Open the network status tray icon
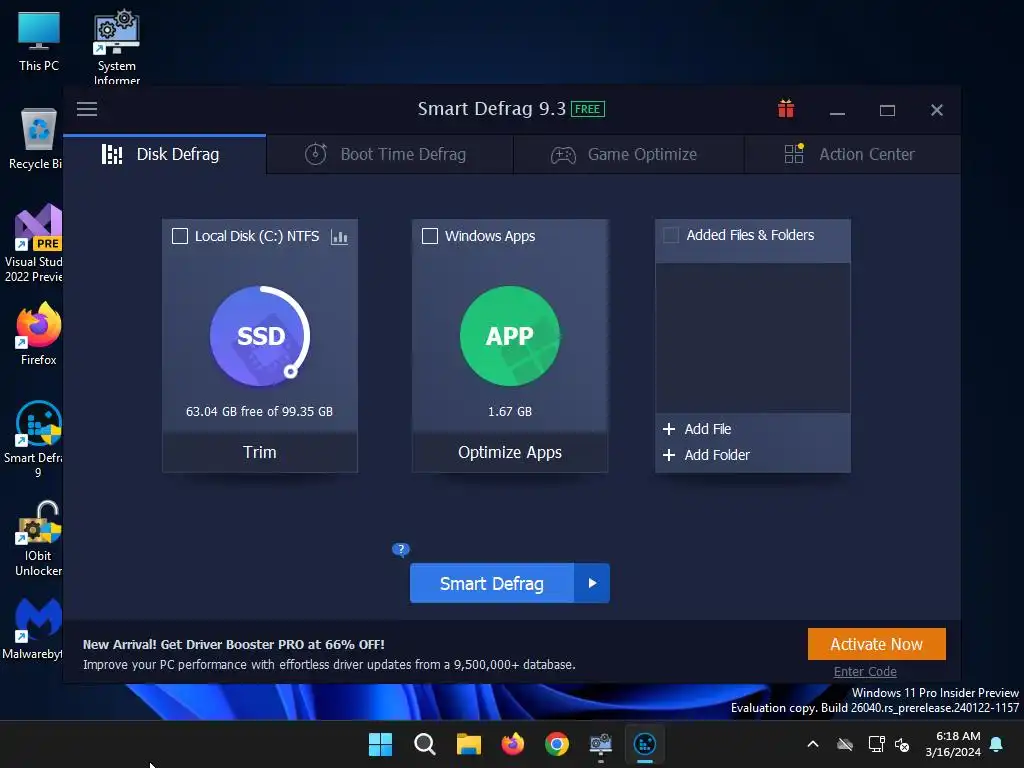The width and height of the screenshot is (1024, 768). 876,744
